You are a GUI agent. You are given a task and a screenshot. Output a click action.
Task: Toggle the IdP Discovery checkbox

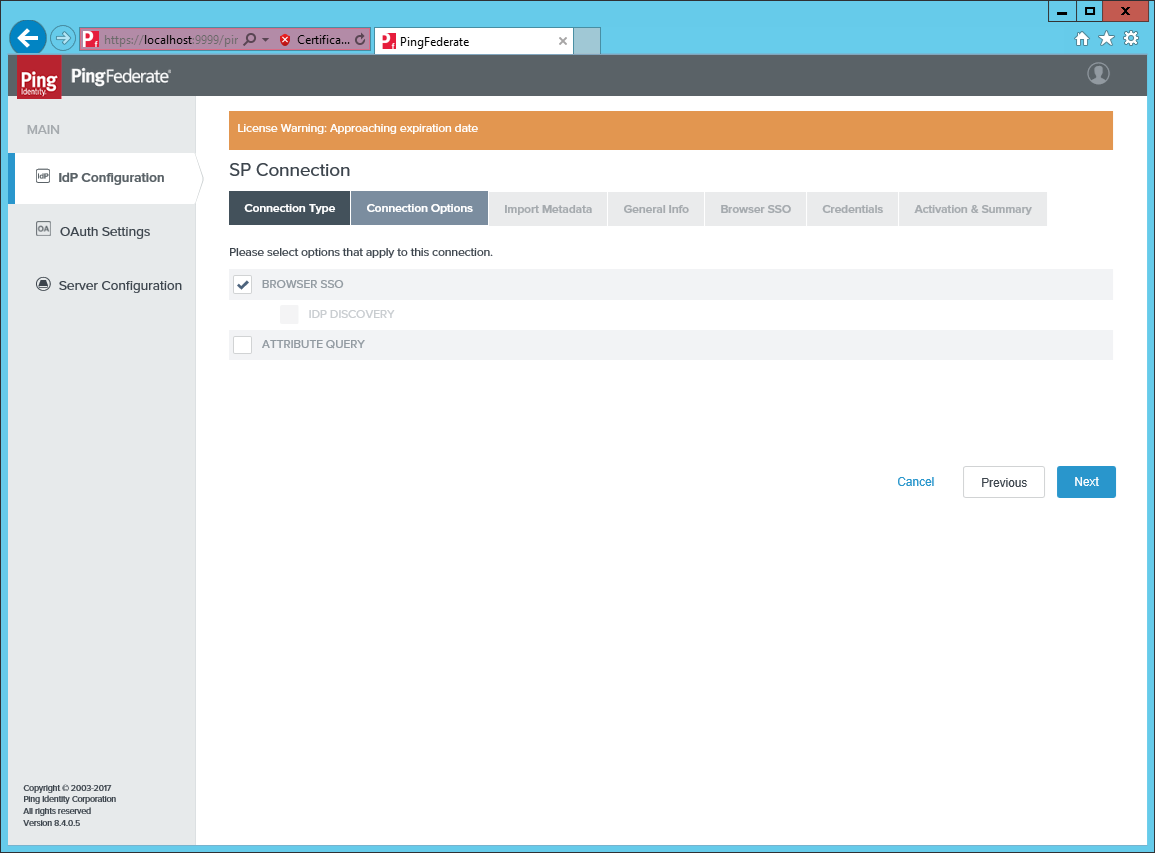289,315
